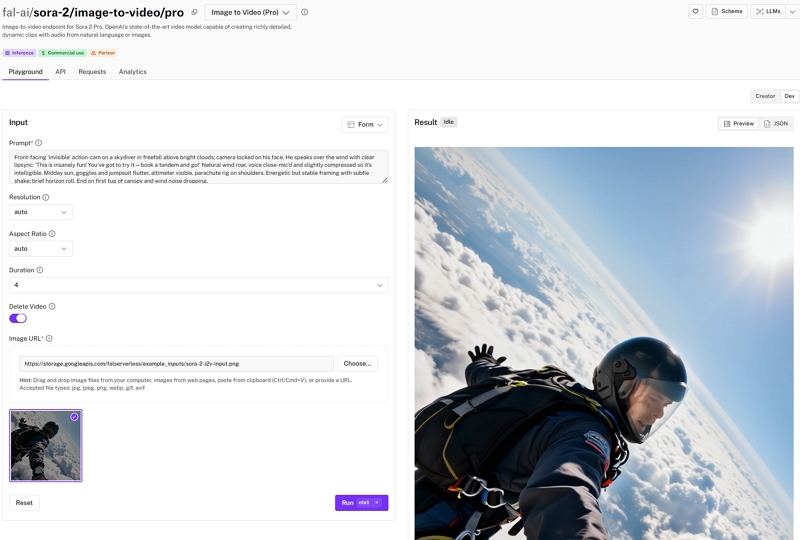
Task: Switch result view to JSON
Action: point(776,124)
